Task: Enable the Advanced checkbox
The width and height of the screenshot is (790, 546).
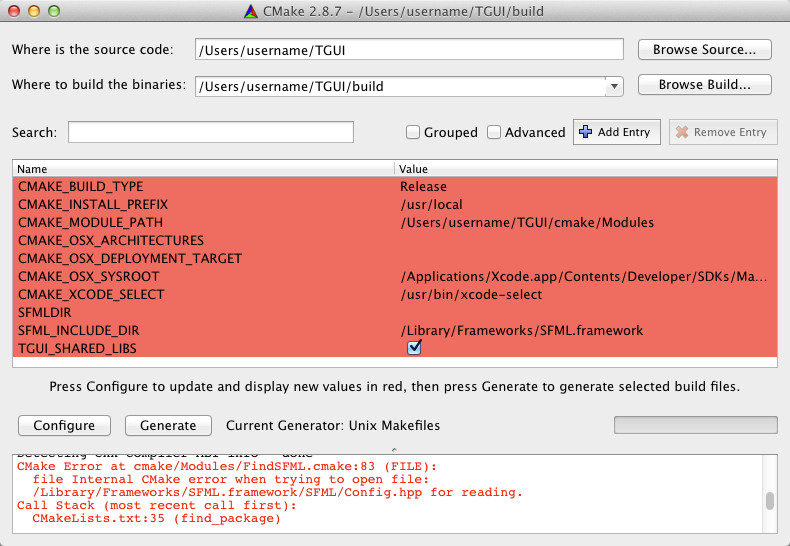Action: point(494,132)
